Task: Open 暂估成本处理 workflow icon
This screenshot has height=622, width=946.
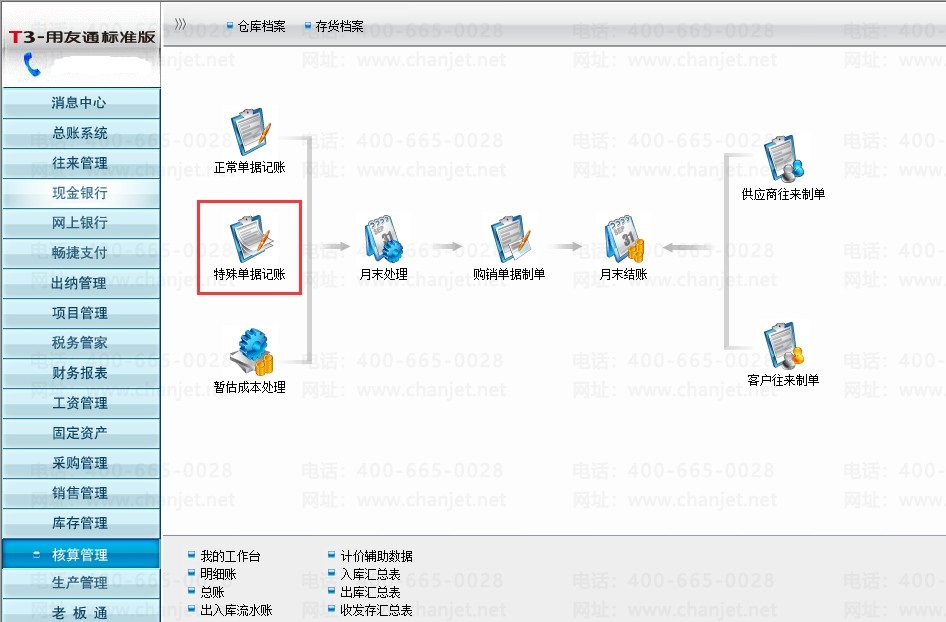Action: click(x=252, y=352)
